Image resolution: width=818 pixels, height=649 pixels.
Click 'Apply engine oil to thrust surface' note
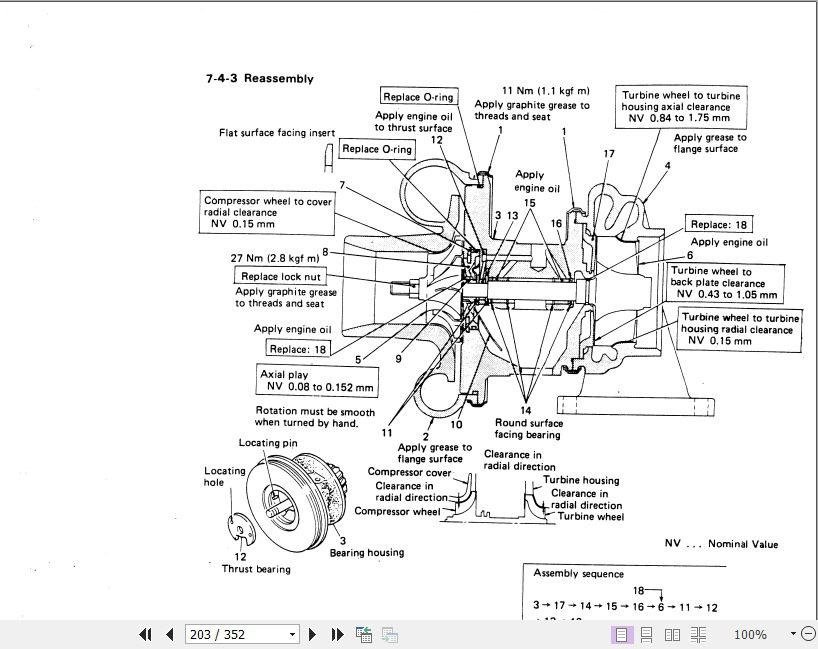tap(414, 122)
